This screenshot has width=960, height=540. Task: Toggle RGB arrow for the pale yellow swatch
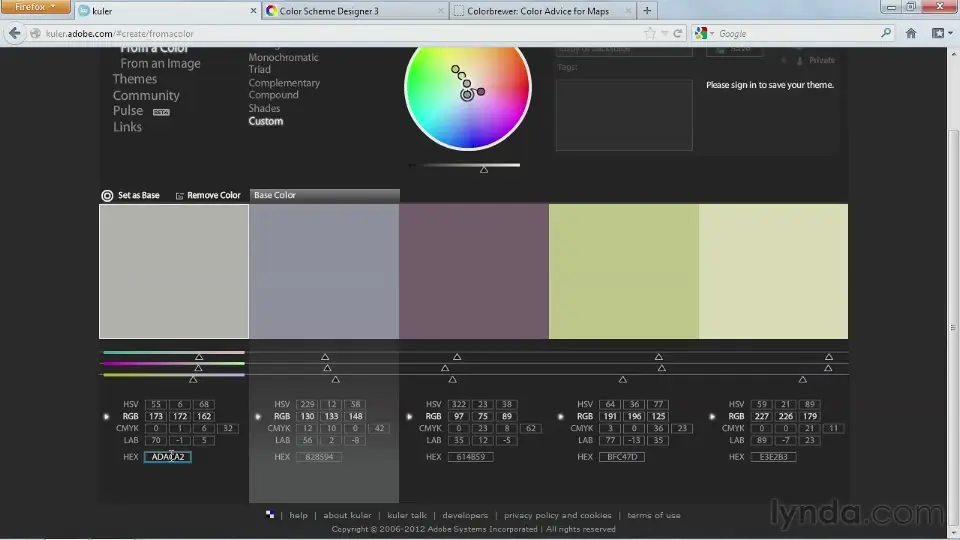click(x=711, y=416)
